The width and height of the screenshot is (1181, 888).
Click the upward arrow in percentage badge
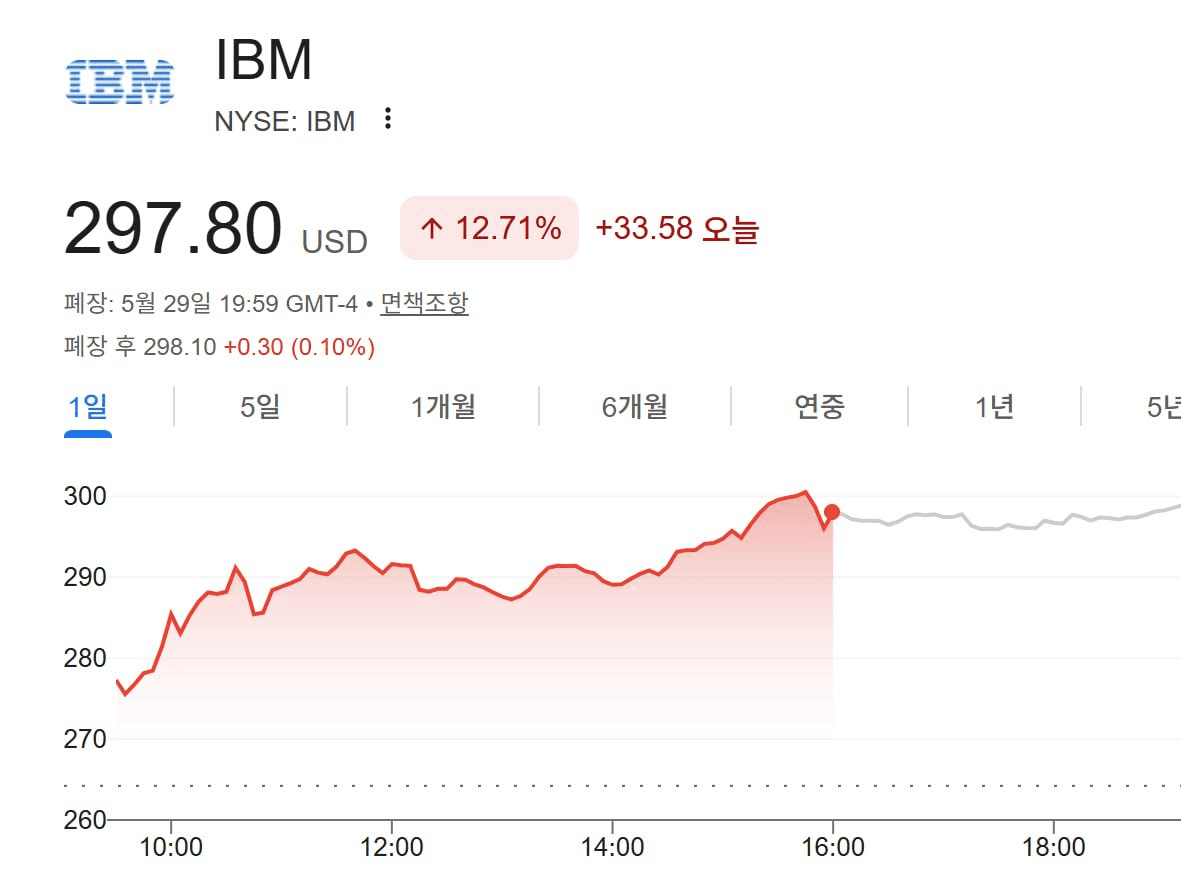(432, 227)
